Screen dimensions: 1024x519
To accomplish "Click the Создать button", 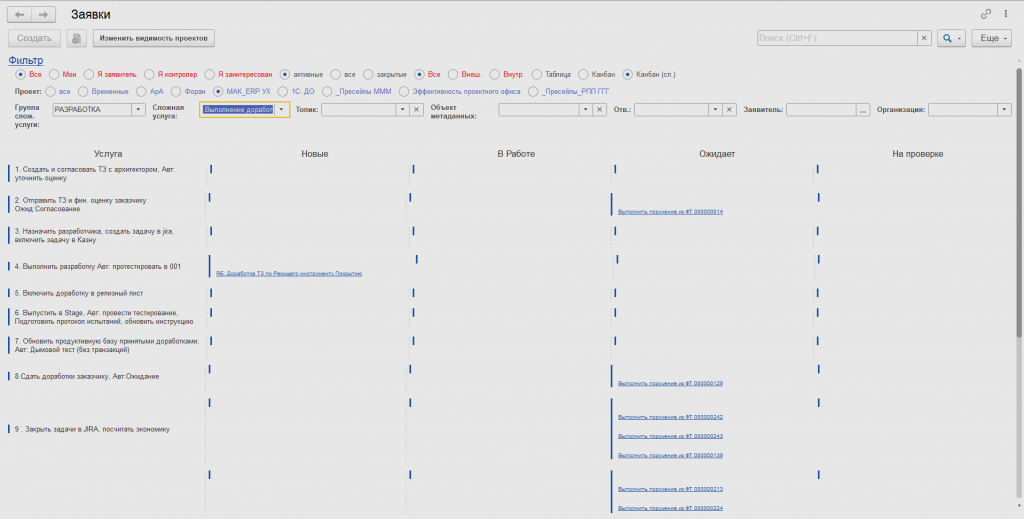I will tap(34, 38).
